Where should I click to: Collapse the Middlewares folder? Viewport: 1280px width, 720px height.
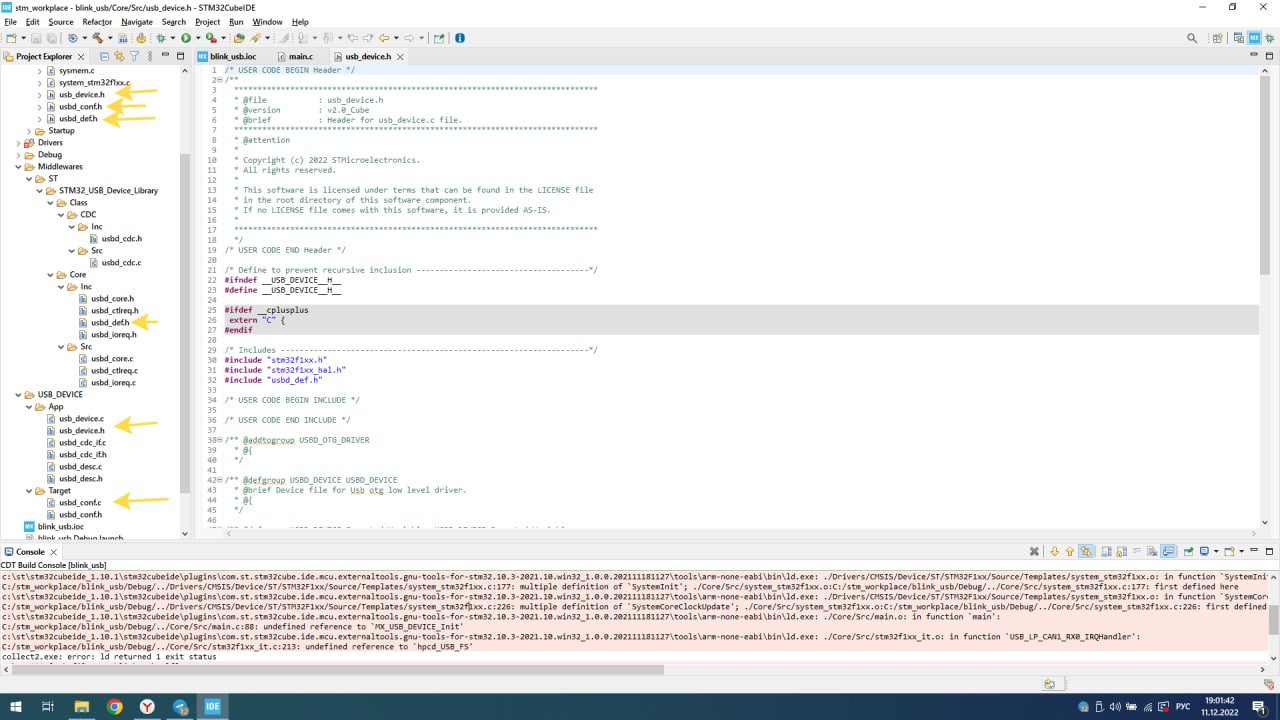click(18, 167)
